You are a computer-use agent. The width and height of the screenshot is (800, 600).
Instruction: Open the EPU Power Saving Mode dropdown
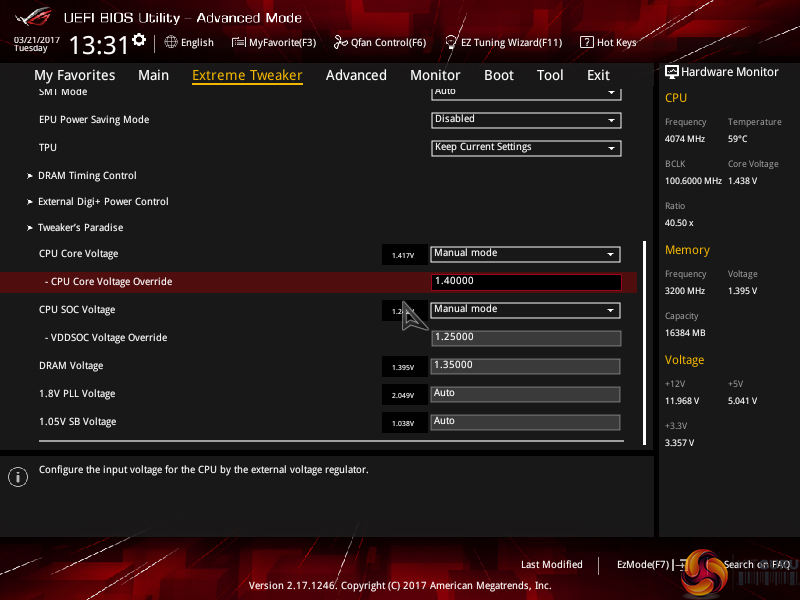point(526,120)
